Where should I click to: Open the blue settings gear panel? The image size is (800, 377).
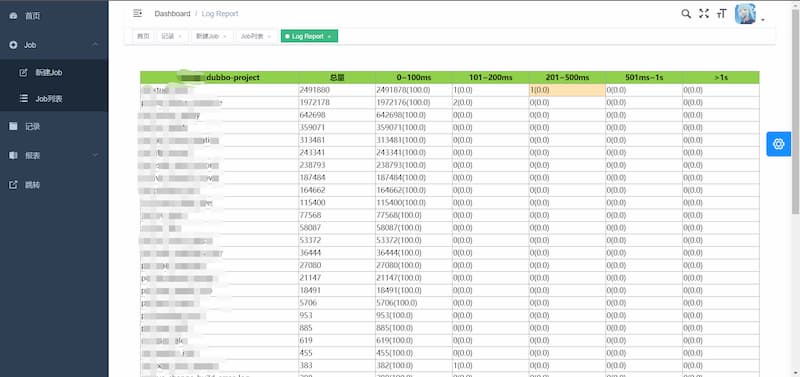[x=779, y=144]
